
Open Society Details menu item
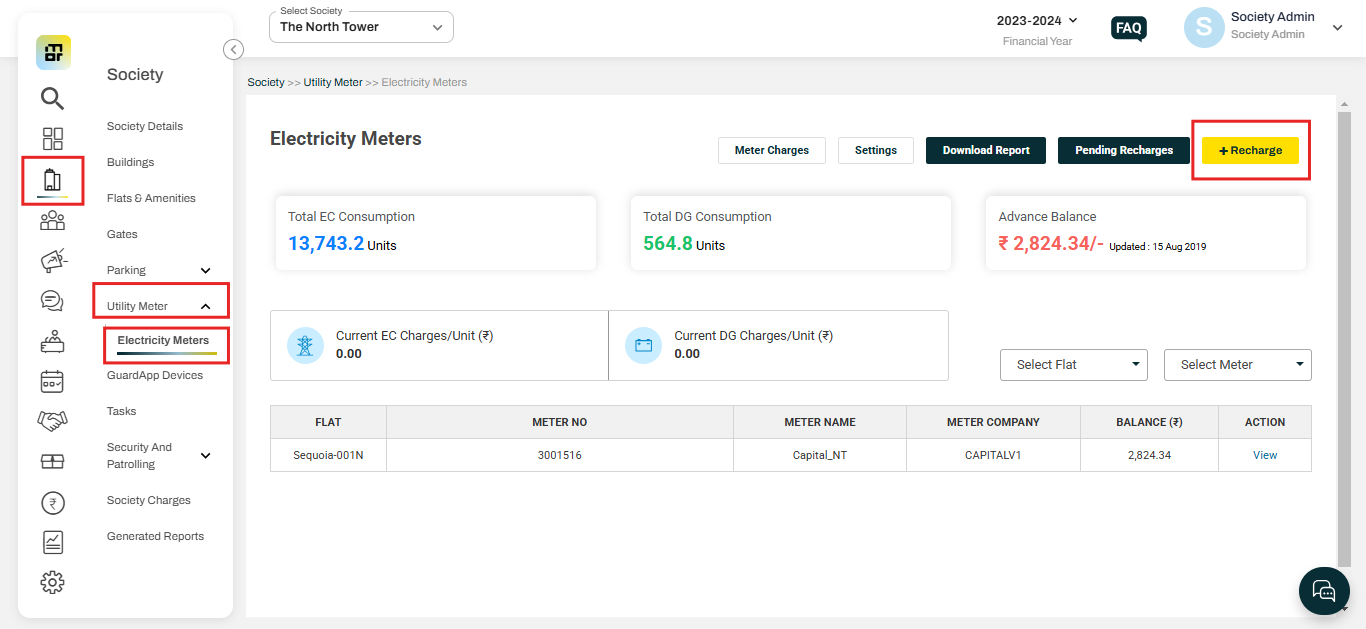point(145,126)
